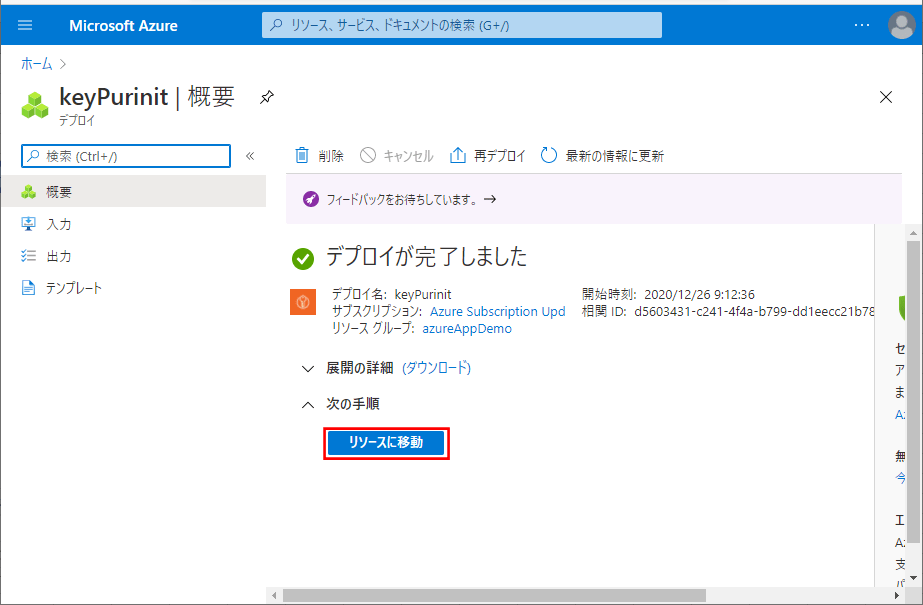Open Azure Subscription Upd link
The width and height of the screenshot is (923, 605).
coord(497,311)
